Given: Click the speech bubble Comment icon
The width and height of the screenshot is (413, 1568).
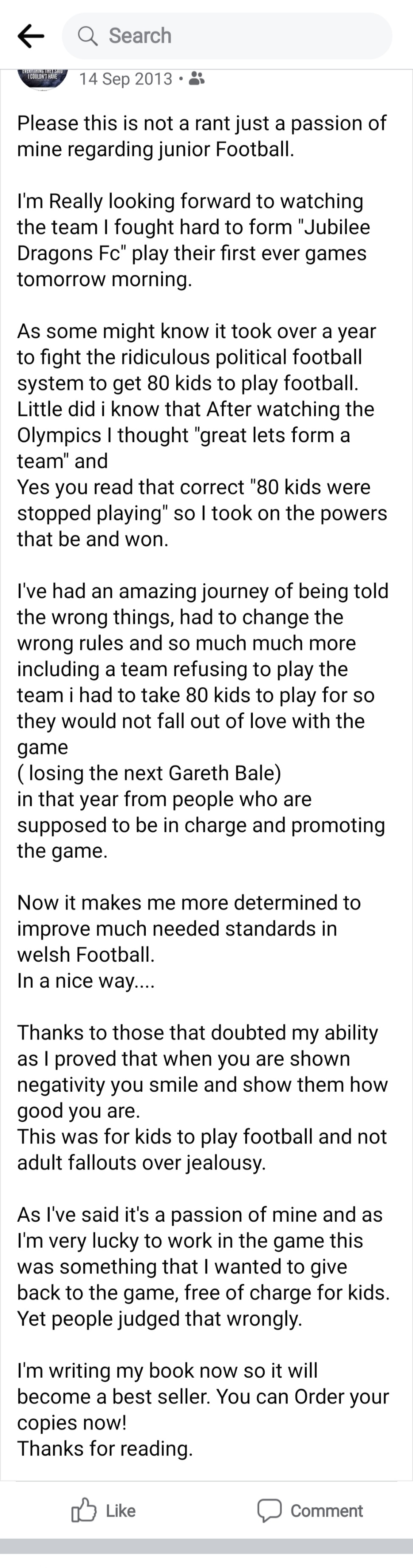Looking at the screenshot, I should (269, 1510).
